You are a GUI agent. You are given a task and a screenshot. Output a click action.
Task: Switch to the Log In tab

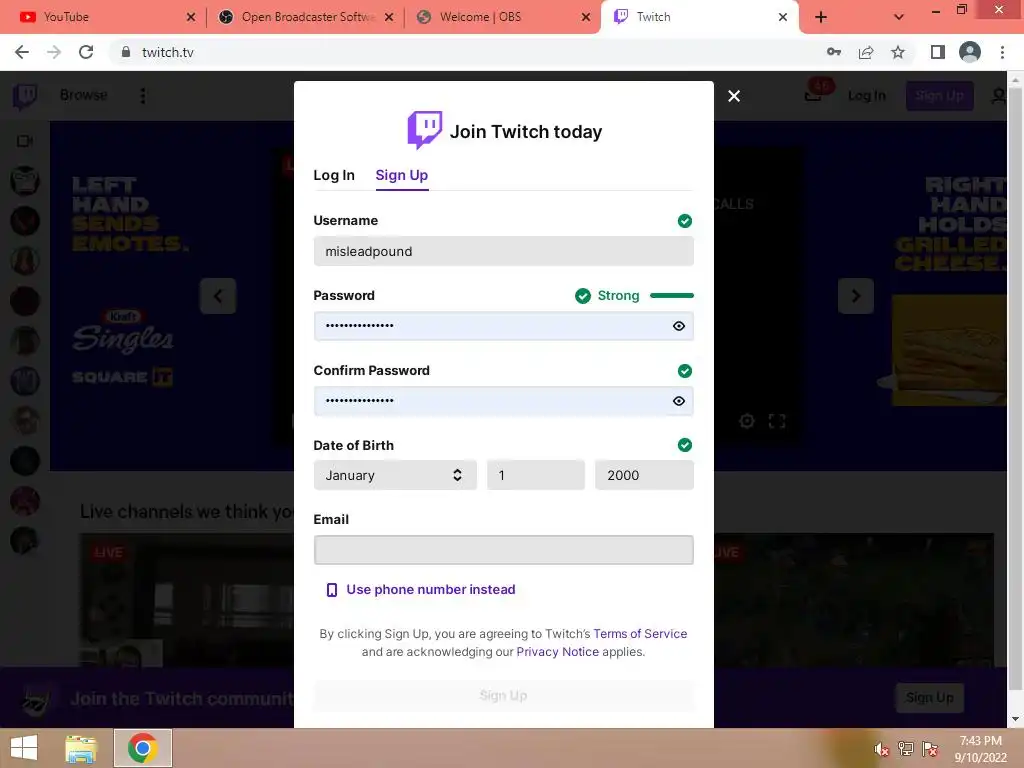(334, 175)
